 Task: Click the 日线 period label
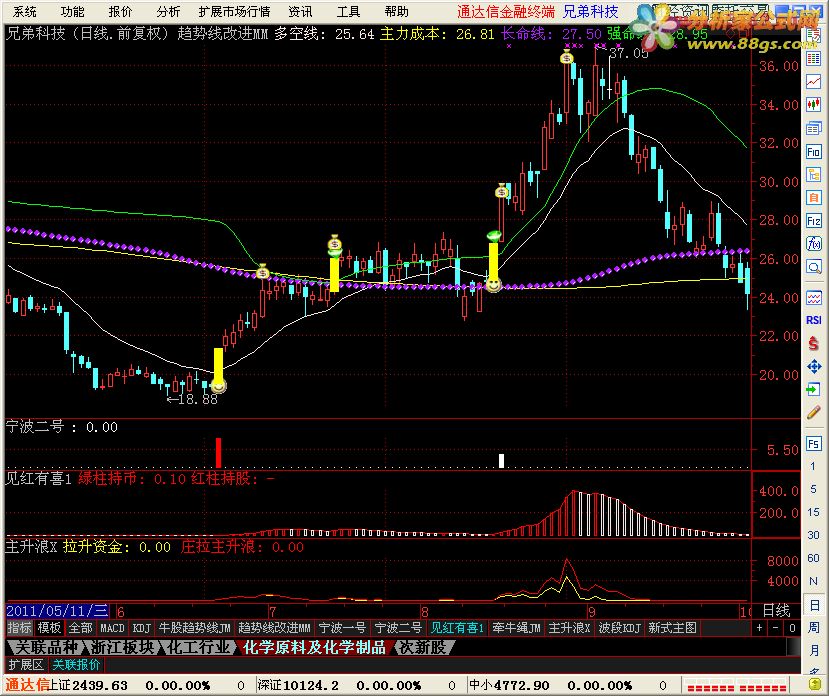776,611
